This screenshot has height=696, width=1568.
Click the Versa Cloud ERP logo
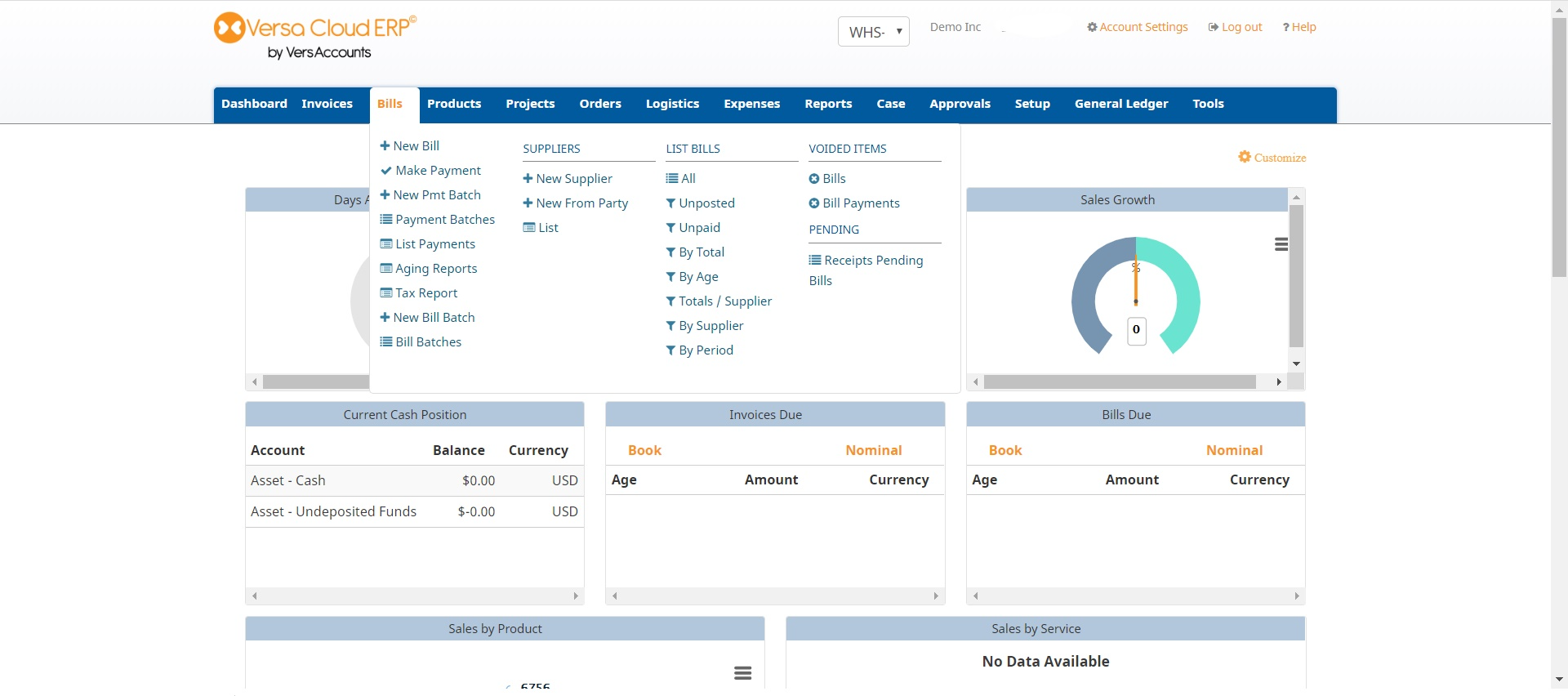click(315, 37)
